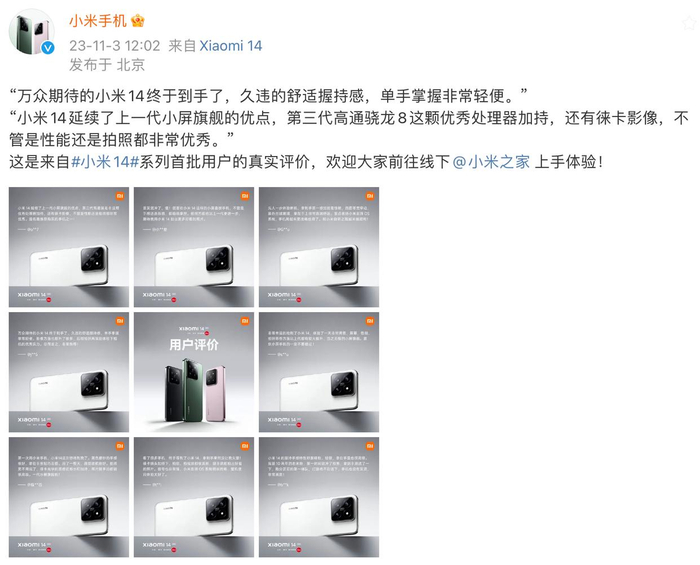Open the middle-left review image thumbnail
This screenshot has height=565, width=700.
click(x=69, y=372)
